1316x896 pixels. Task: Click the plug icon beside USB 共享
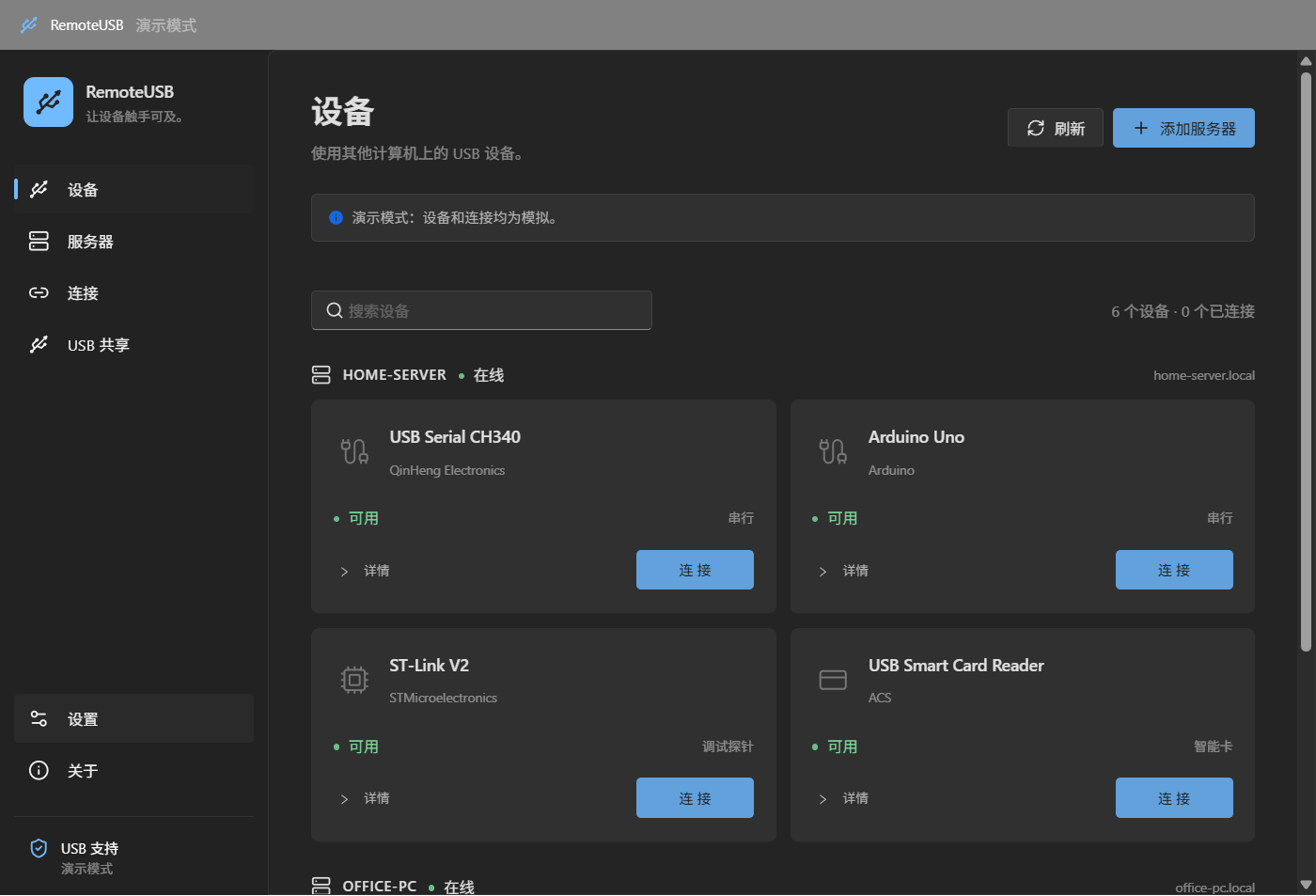pyautogui.click(x=39, y=344)
